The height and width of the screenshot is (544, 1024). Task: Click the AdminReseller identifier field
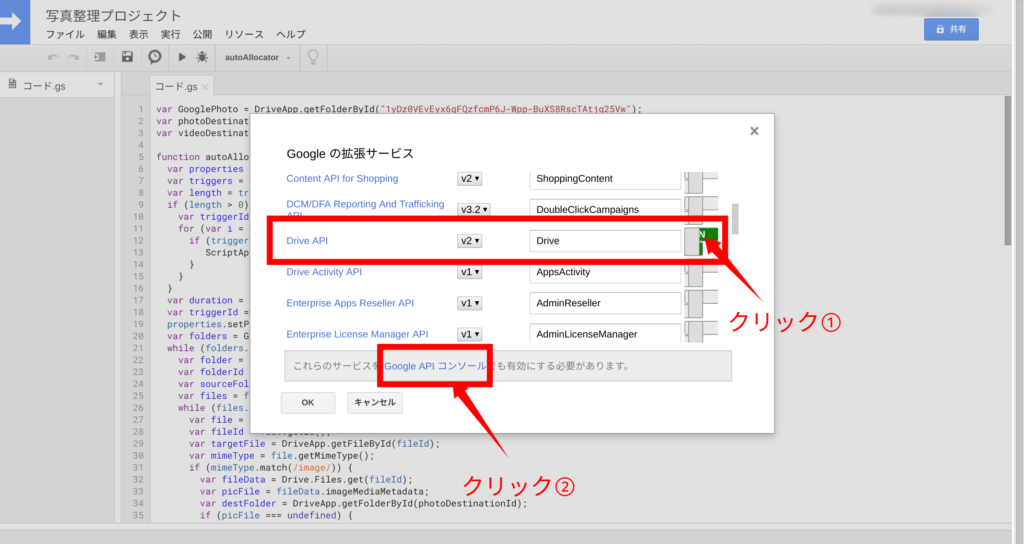tap(605, 303)
